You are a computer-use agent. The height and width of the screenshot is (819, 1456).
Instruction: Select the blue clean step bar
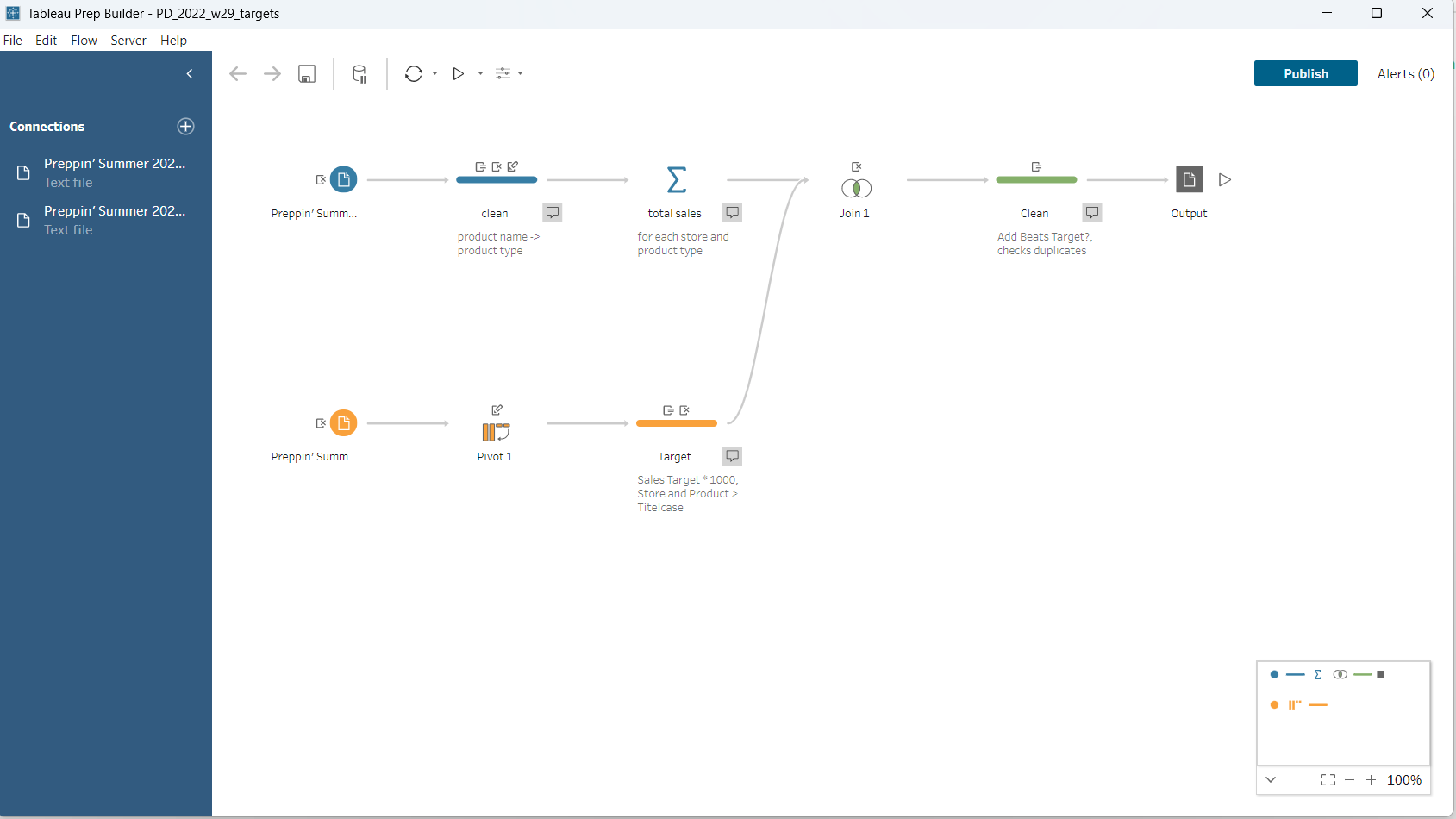(x=497, y=179)
